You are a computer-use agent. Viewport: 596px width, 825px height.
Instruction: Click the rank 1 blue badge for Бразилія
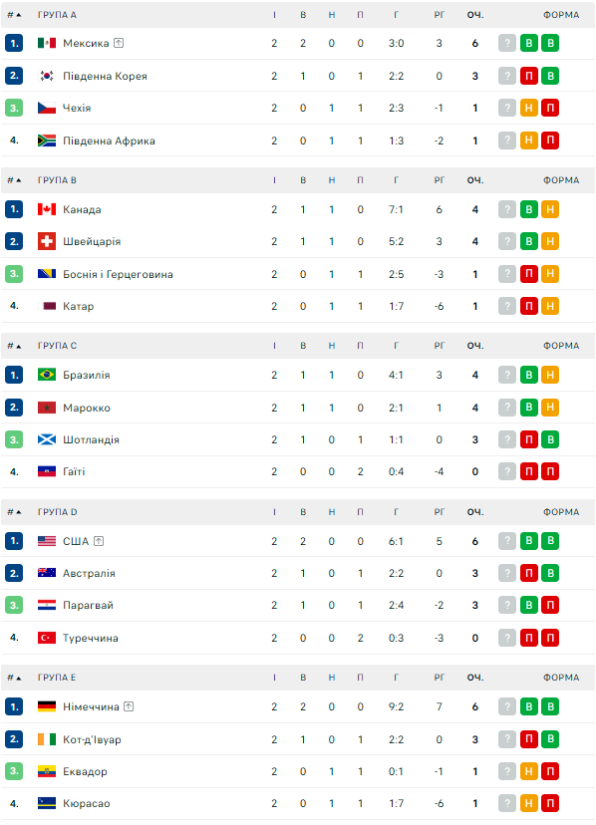point(14,375)
